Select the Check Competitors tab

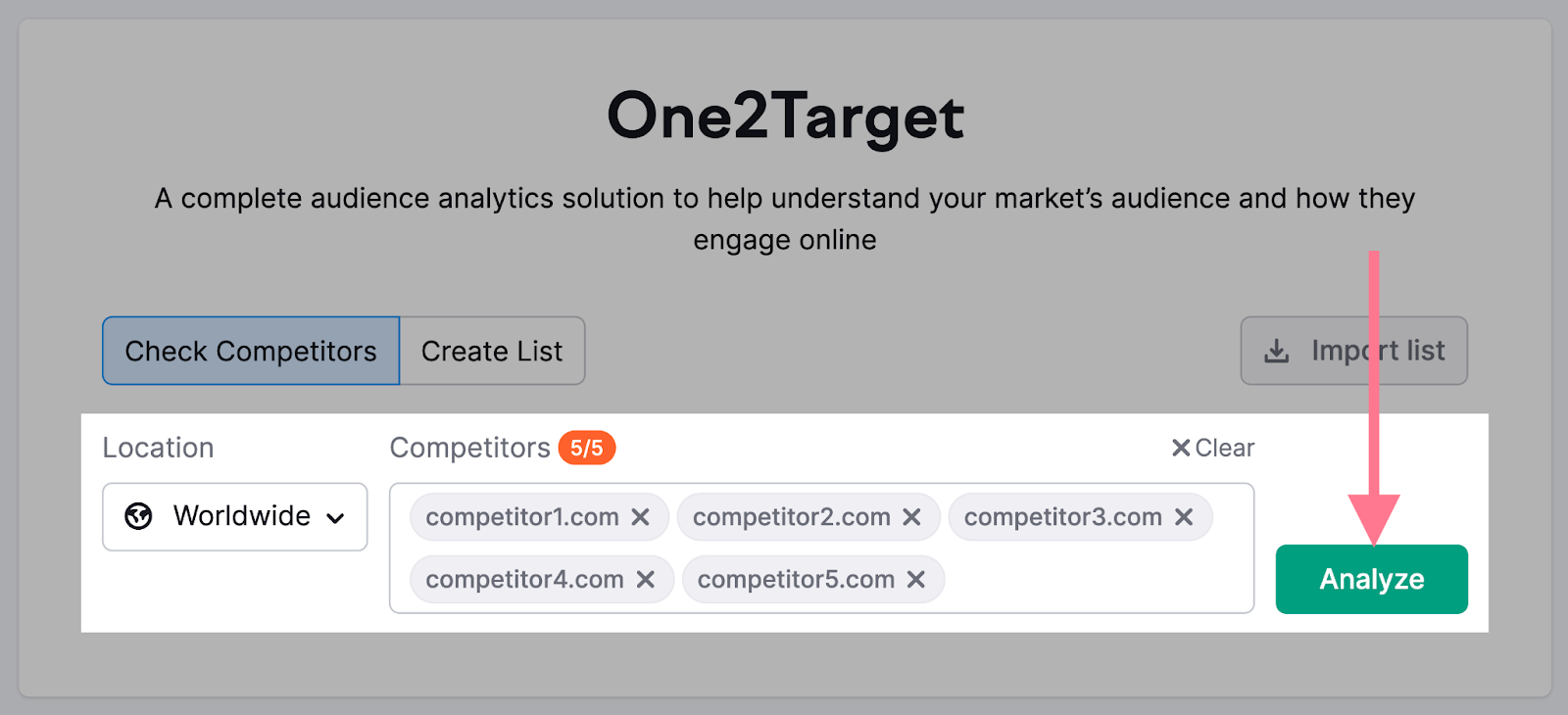(250, 351)
